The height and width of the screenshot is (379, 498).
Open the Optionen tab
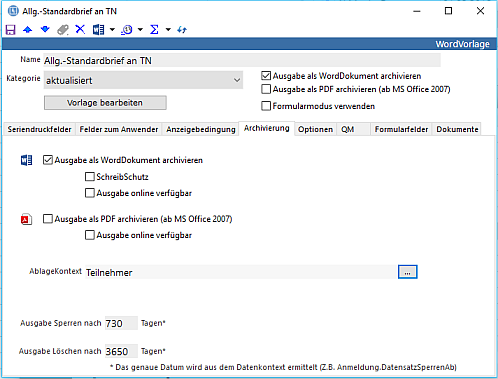[x=315, y=129]
